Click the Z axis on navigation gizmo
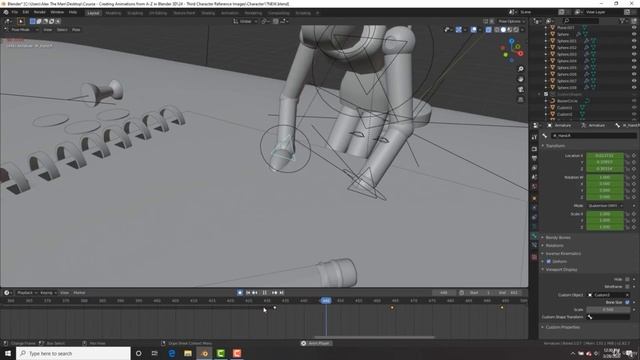This screenshot has width=640, height=360. point(511,41)
